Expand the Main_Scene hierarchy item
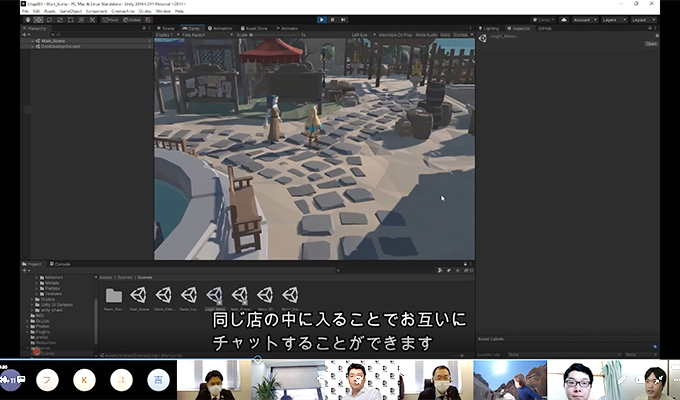The image size is (680, 400). 33,41
